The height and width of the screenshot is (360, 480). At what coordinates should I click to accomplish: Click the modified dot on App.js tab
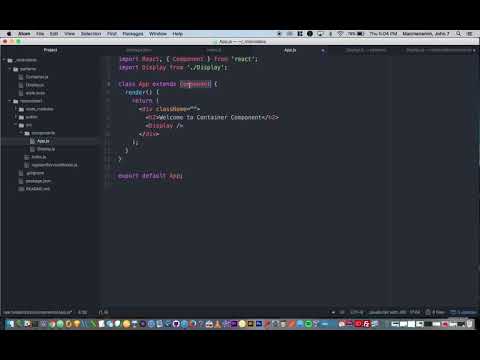[x=323, y=50]
